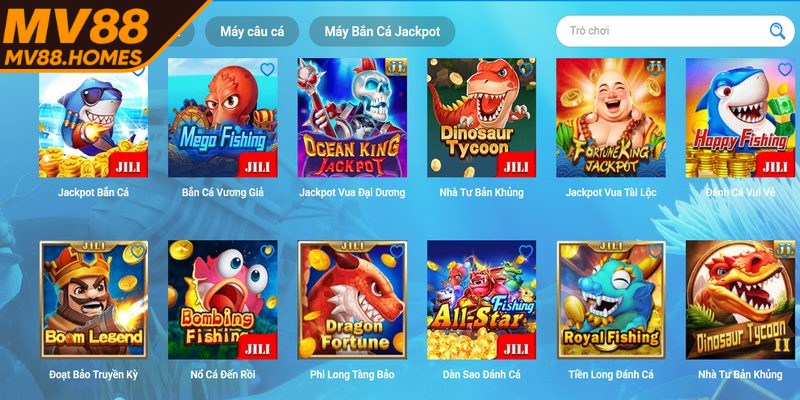Click the Jackpot Vua Đại Dương label
The width and height of the screenshot is (800, 400).
tap(352, 193)
